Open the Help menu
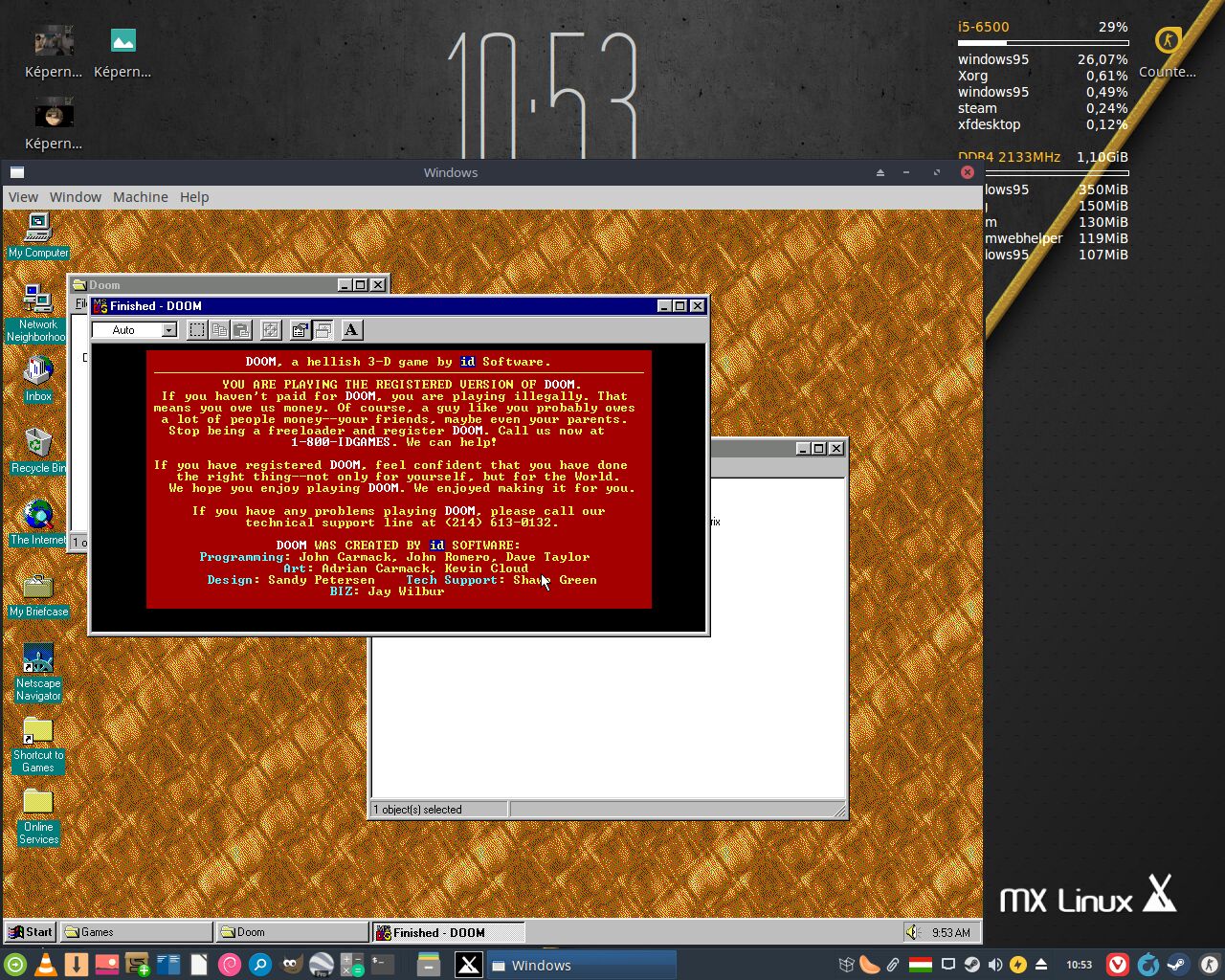This screenshot has width=1225, height=980. (x=194, y=197)
